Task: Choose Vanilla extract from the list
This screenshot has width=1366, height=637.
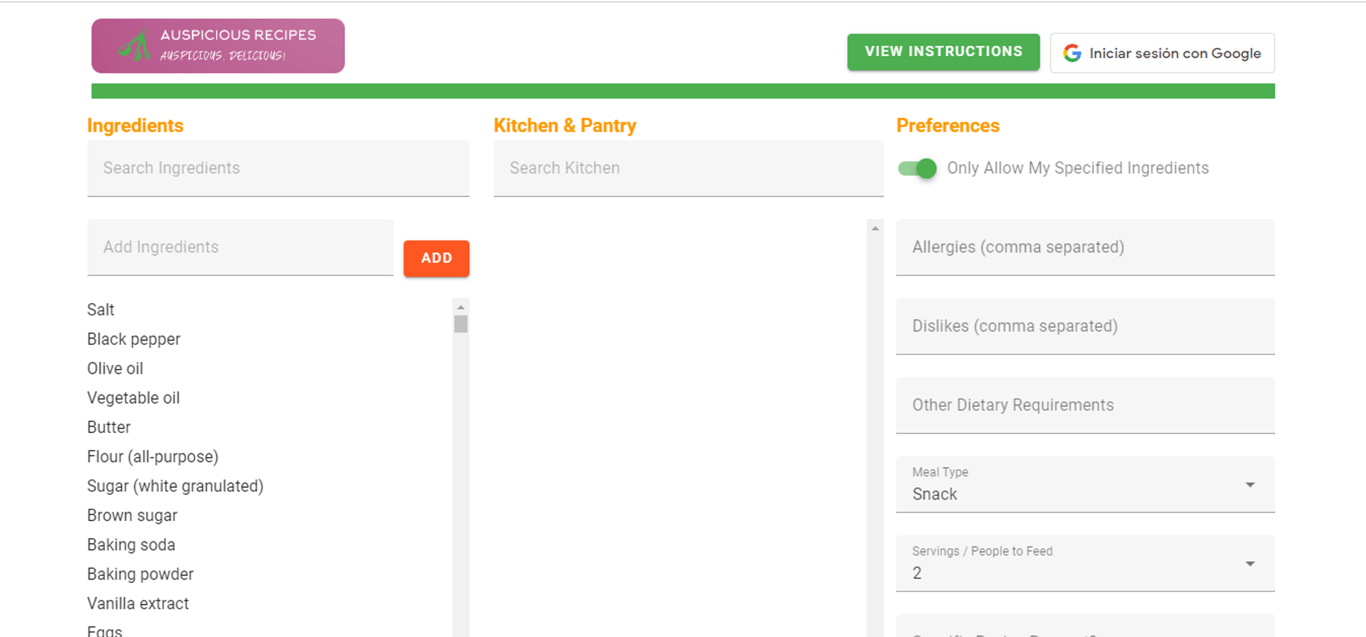Action: click(x=138, y=604)
